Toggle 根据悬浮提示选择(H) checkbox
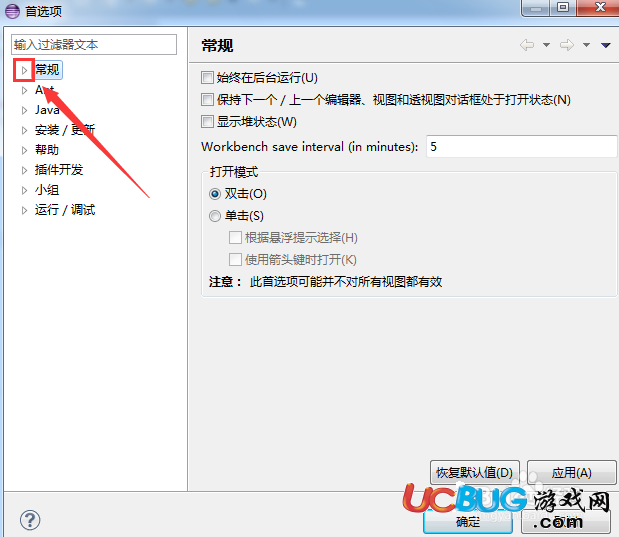 click(235, 238)
